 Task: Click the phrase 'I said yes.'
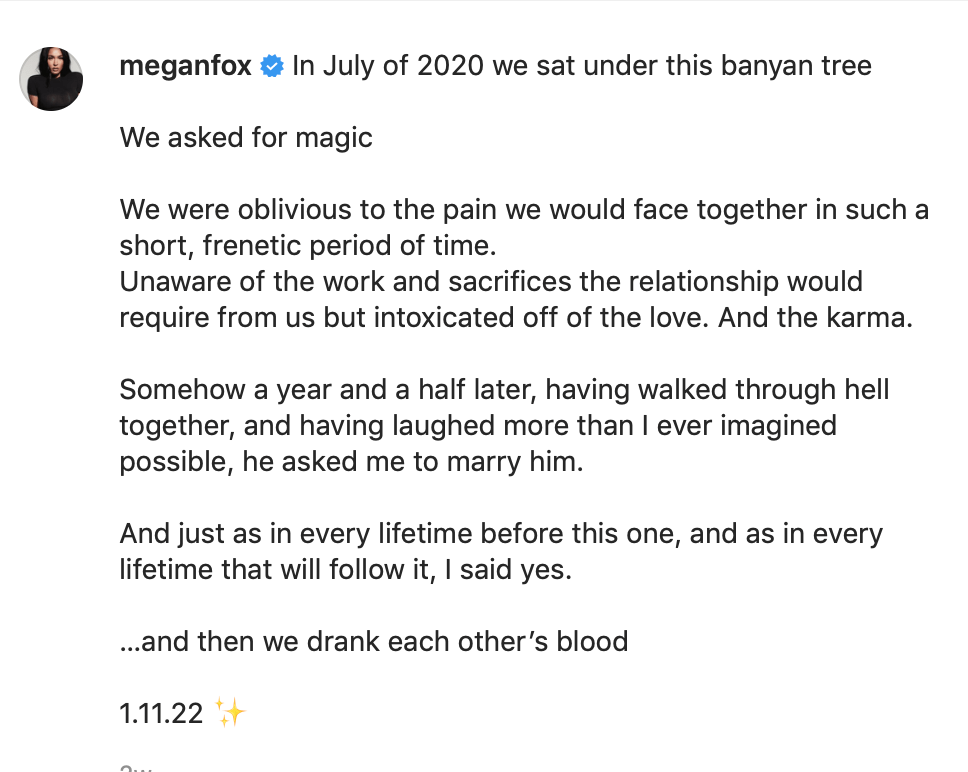508,570
